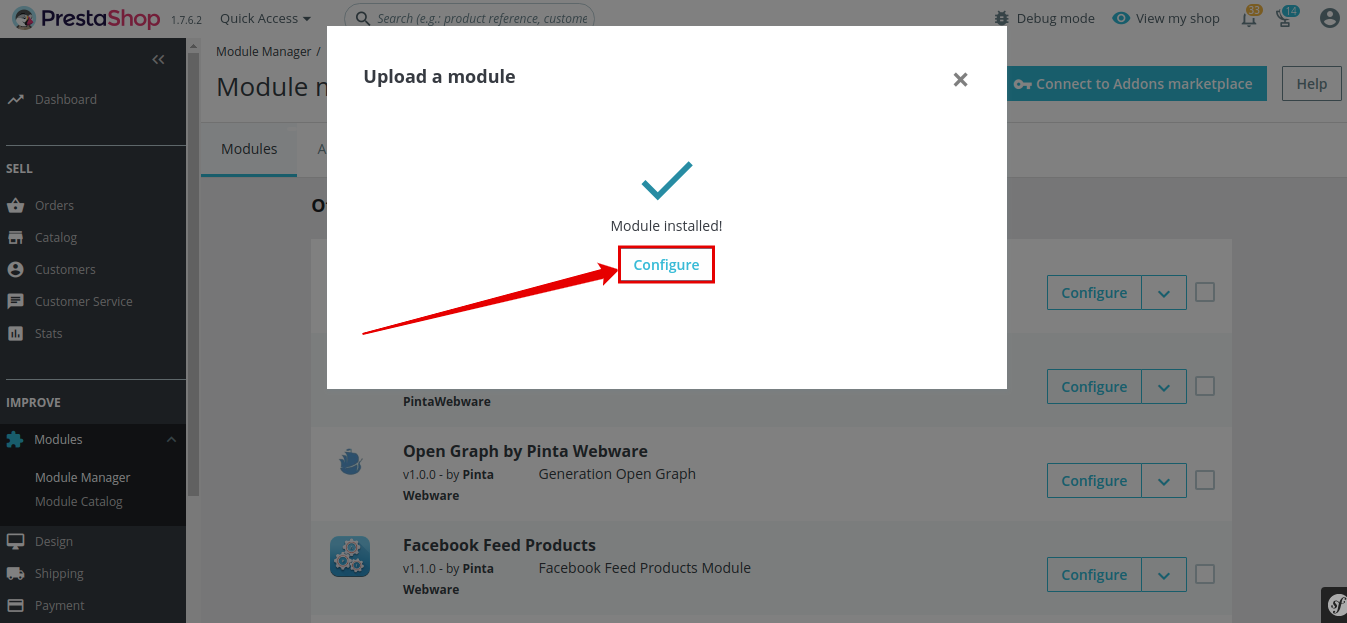The image size is (1347, 623).
Task: Open the user profile avatar icon
Action: click(1329, 19)
